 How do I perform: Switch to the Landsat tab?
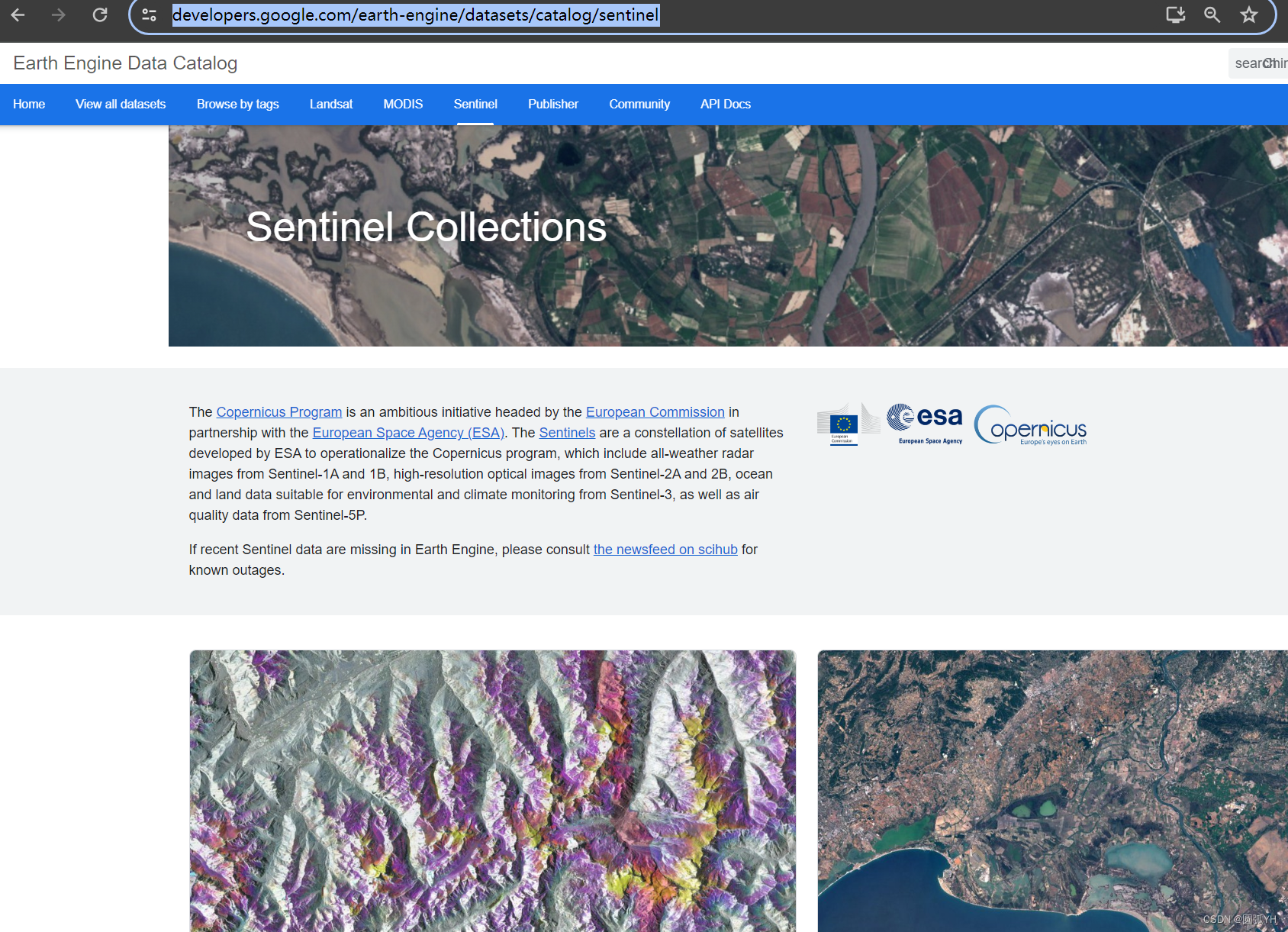331,104
